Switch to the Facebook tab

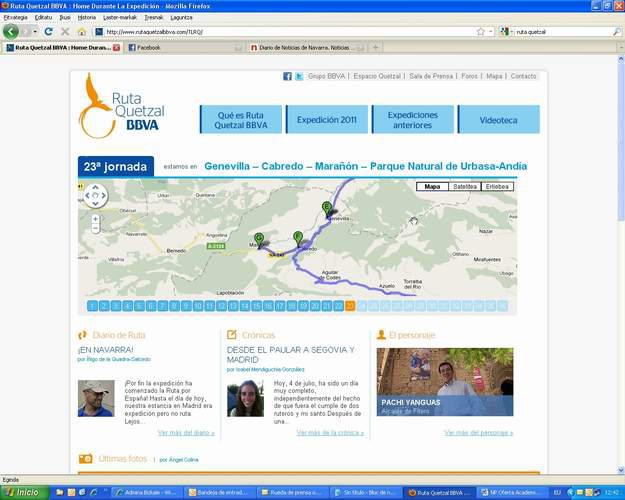[x=184, y=47]
